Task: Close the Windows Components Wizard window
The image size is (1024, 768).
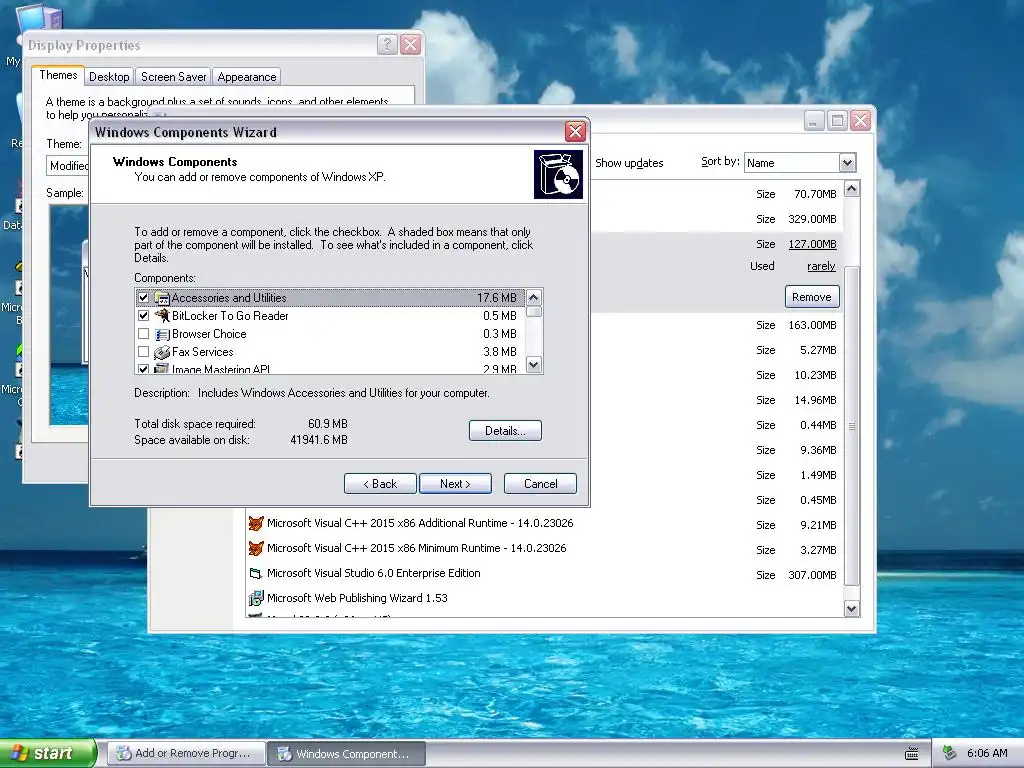Action: [575, 131]
